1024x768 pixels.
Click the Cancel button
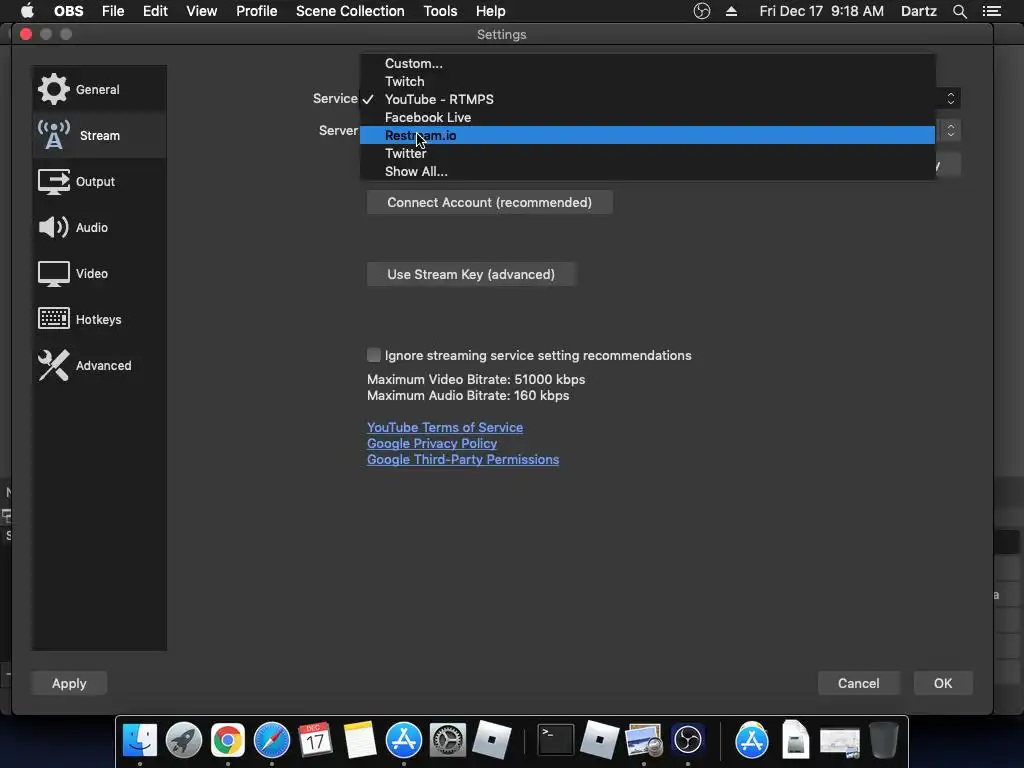[x=858, y=683]
